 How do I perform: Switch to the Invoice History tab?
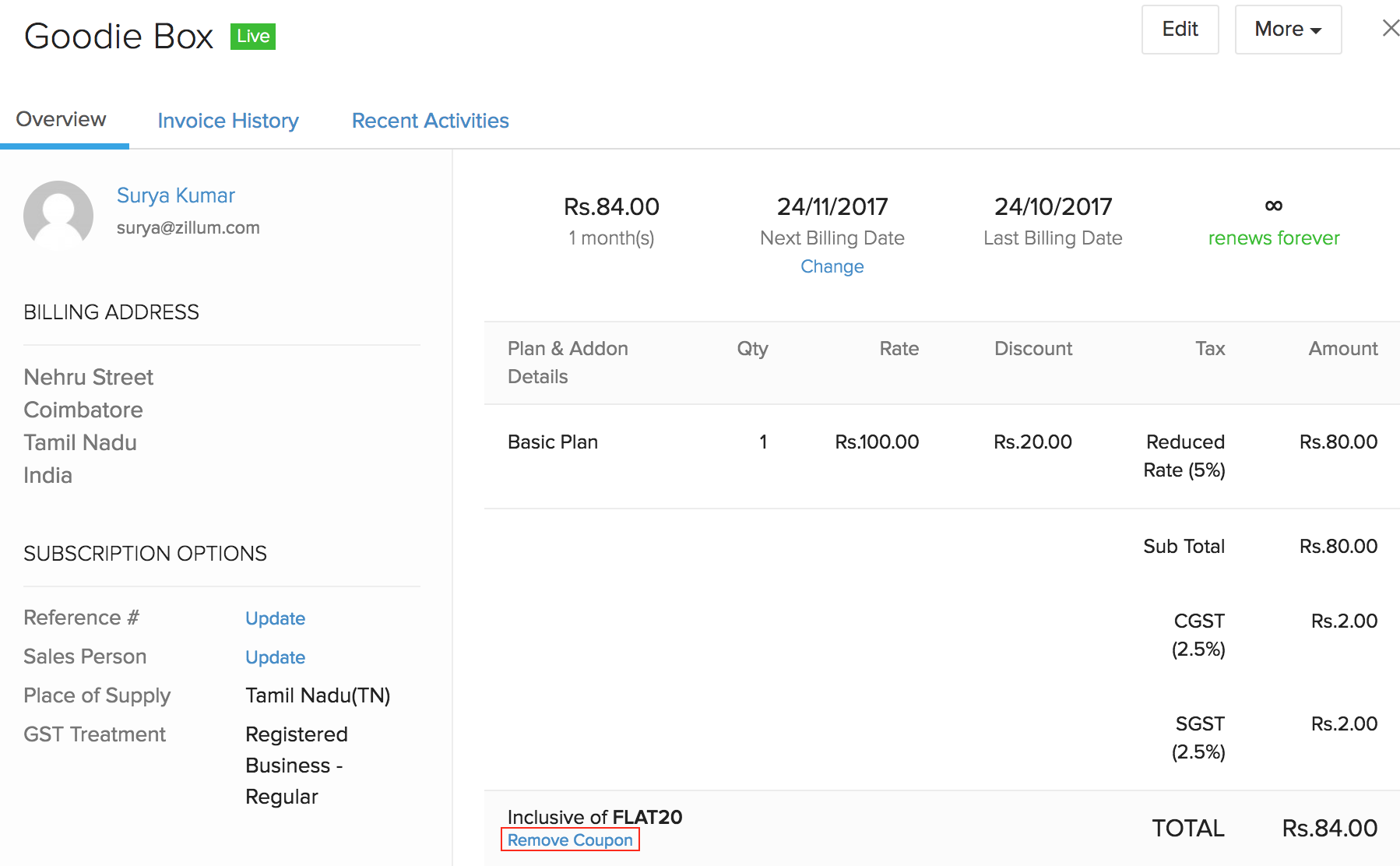(228, 121)
